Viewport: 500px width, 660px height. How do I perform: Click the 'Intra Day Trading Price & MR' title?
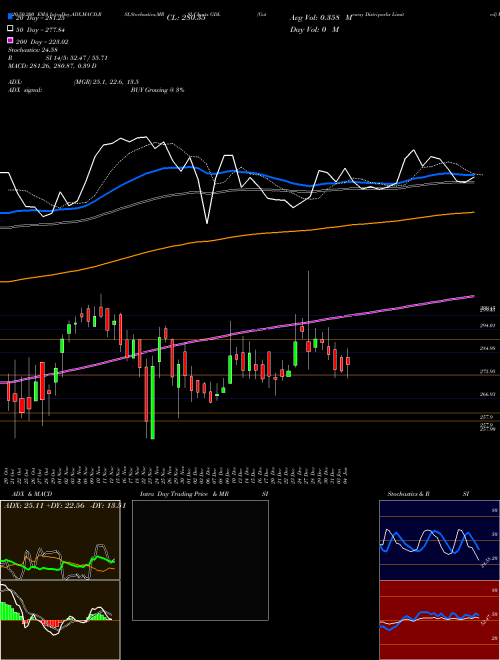pos(184,494)
